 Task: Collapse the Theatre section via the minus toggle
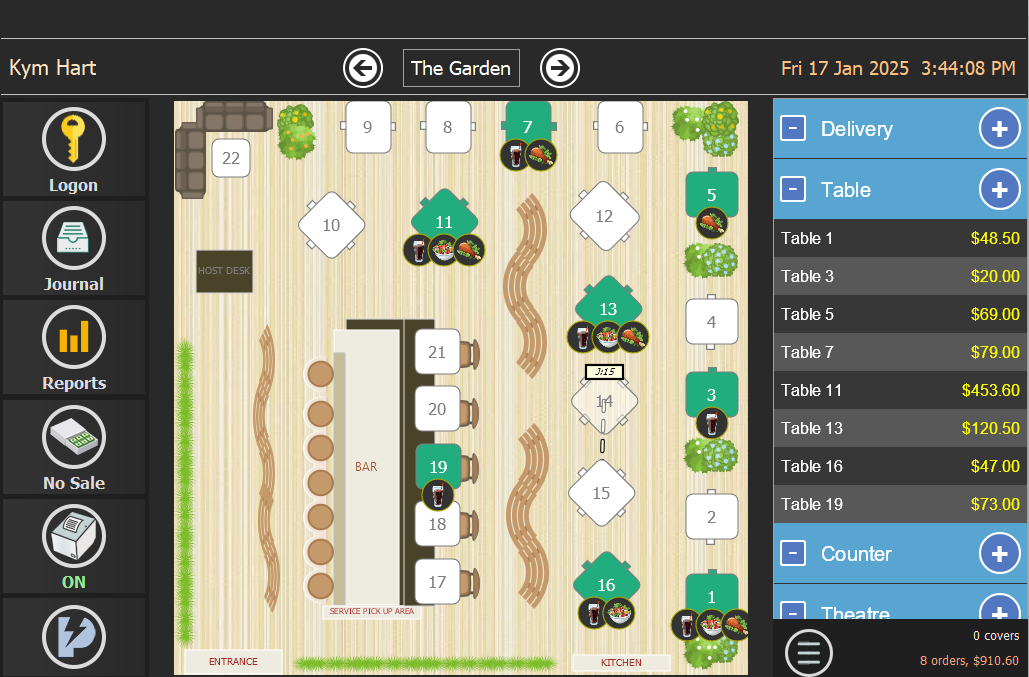(793, 613)
